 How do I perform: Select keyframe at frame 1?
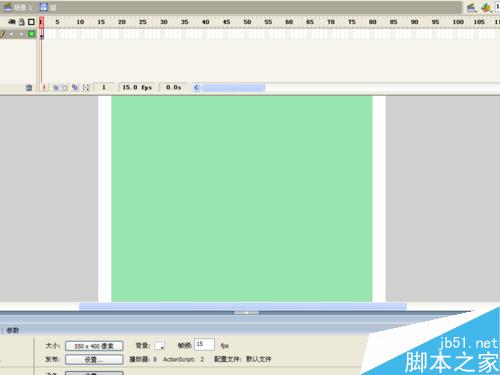(x=42, y=34)
